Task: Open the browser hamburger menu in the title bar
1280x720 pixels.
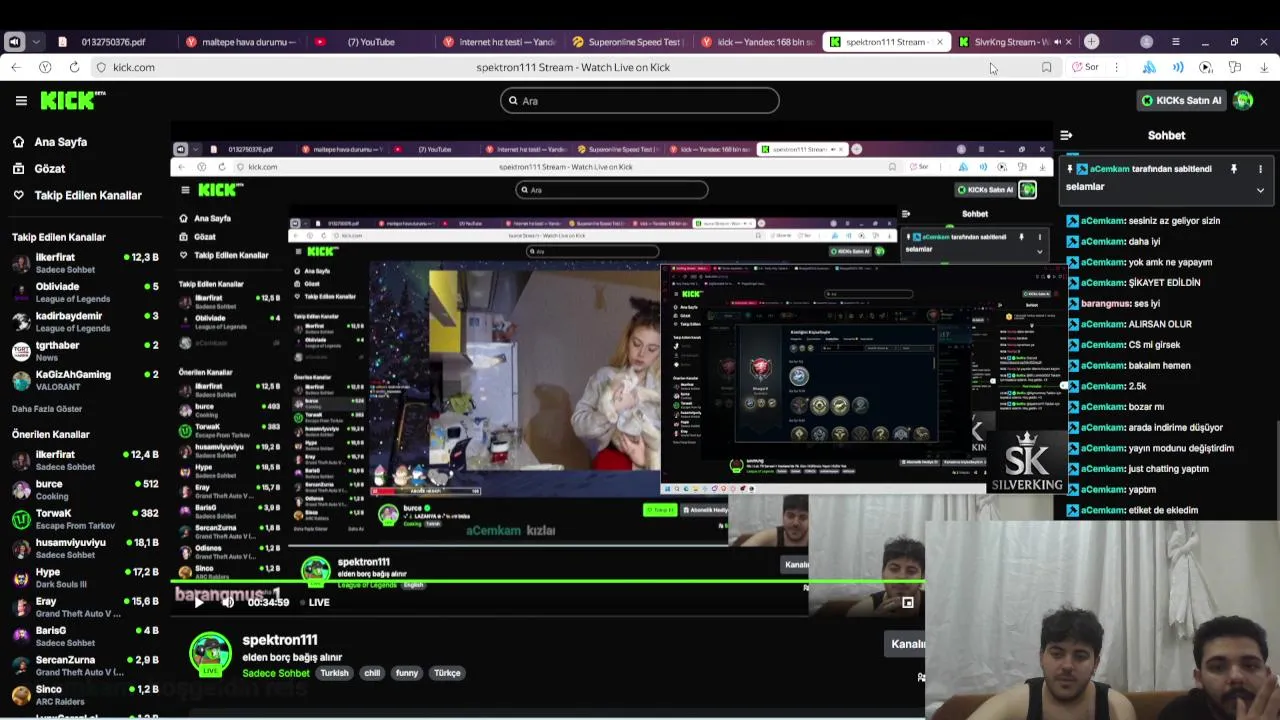Action: point(1176,42)
